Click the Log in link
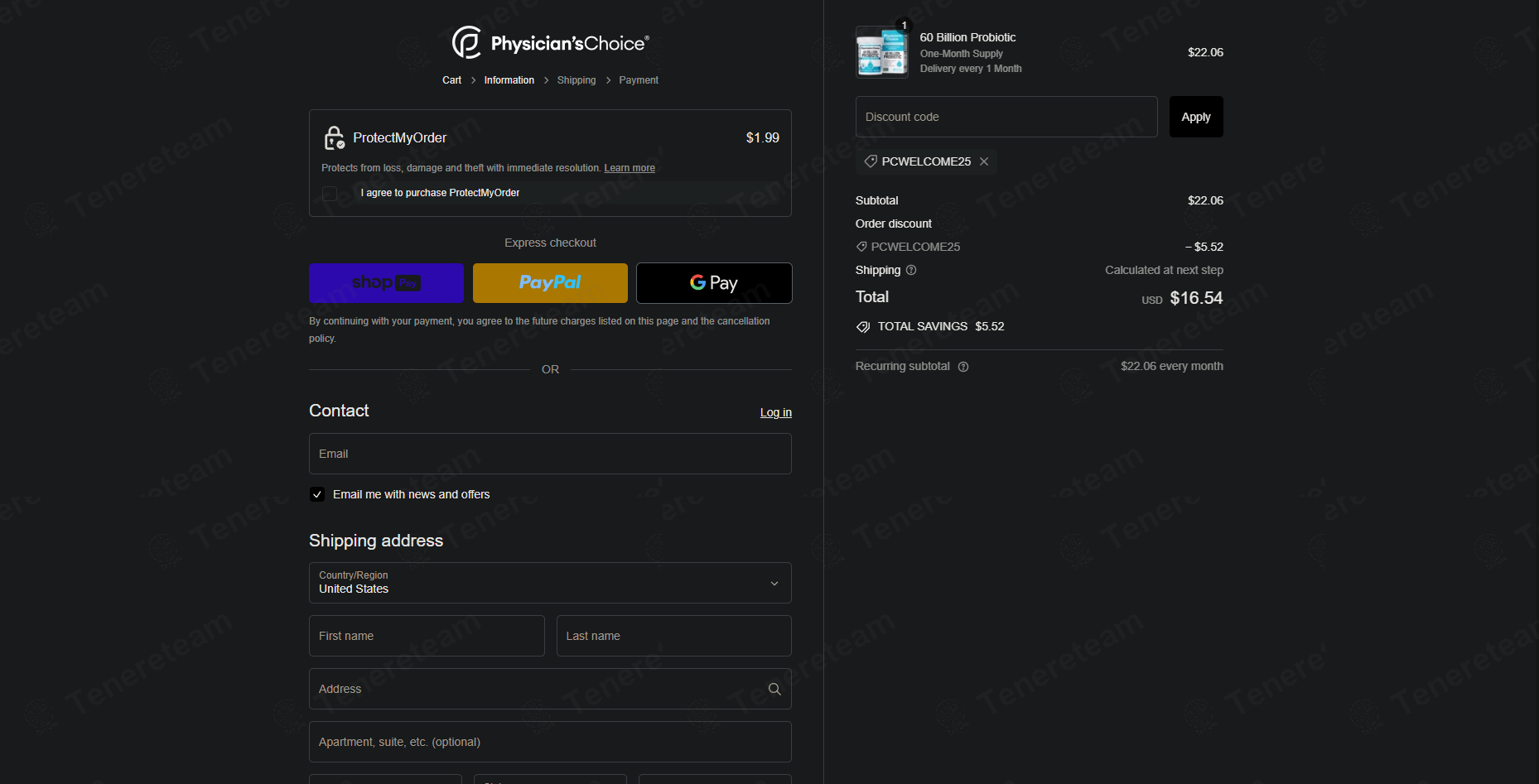 point(776,412)
